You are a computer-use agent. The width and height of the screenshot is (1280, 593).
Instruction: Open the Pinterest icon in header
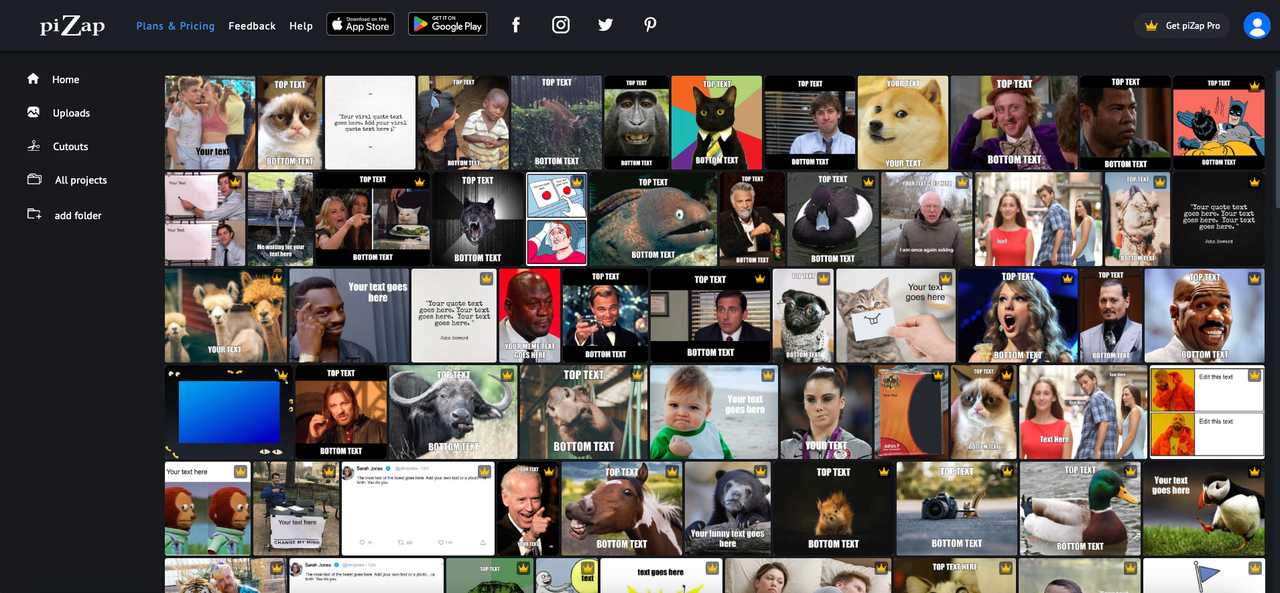coord(650,25)
